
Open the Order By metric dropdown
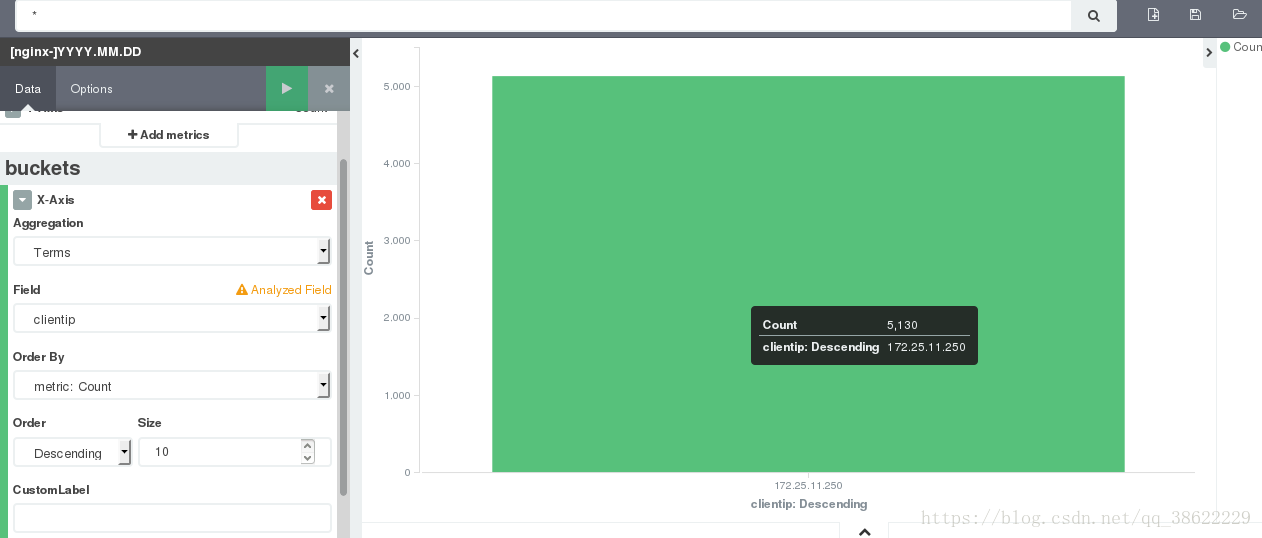coord(171,386)
